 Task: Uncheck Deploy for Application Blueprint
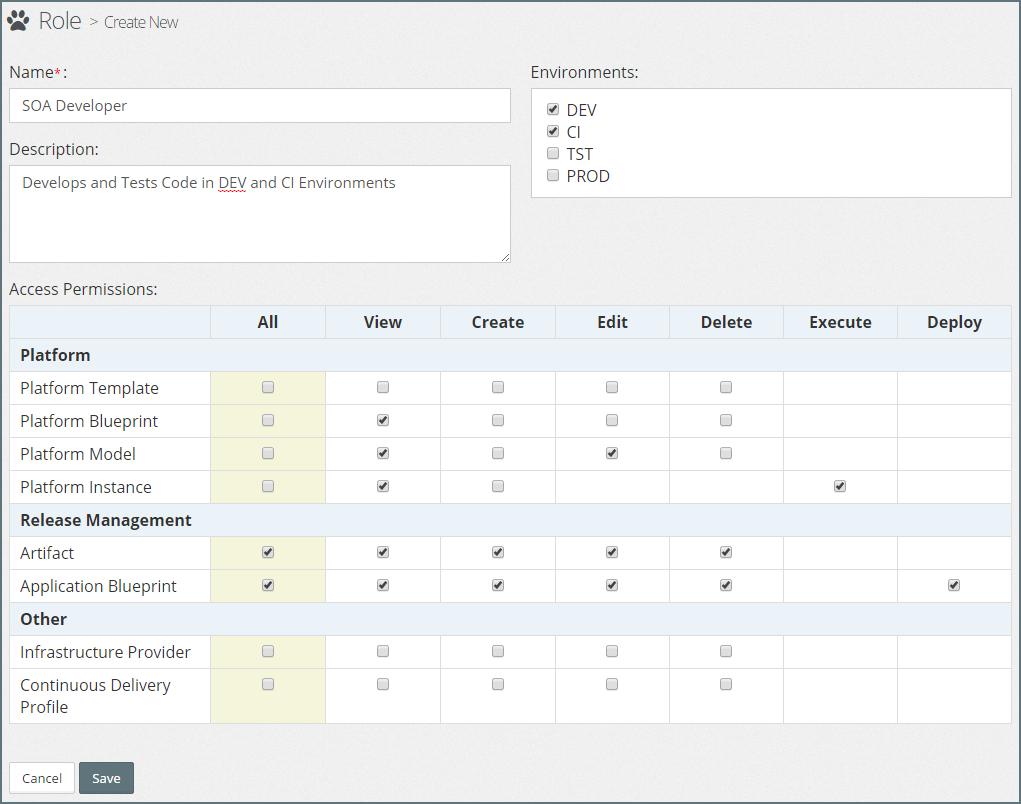(x=954, y=586)
